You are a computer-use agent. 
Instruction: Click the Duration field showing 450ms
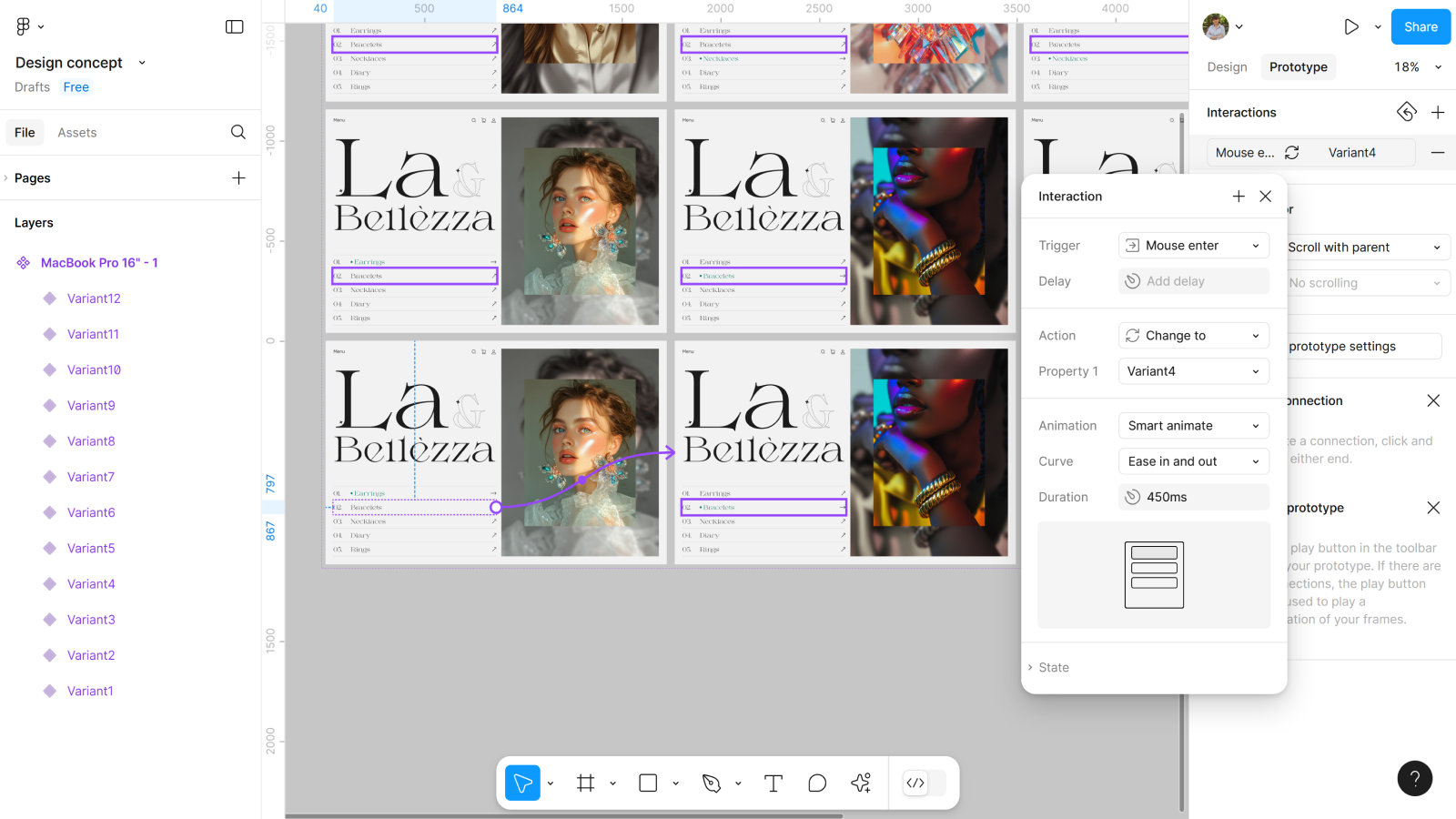(x=1193, y=497)
